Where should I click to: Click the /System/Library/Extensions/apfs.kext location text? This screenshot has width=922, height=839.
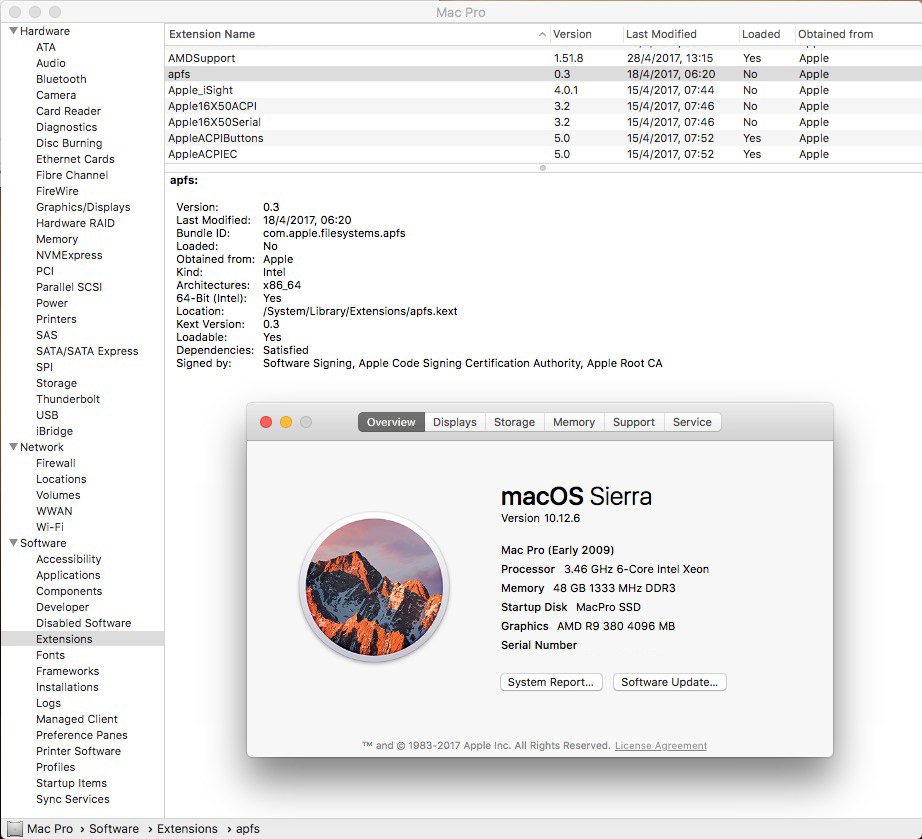coord(360,311)
